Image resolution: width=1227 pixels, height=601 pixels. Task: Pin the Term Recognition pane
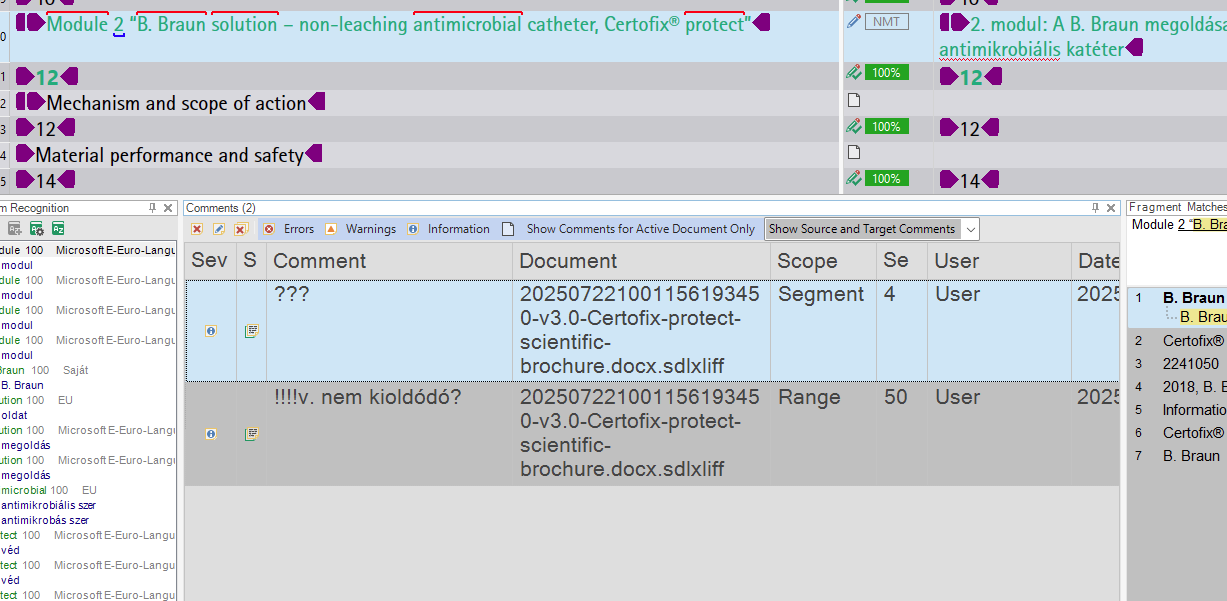tap(153, 208)
